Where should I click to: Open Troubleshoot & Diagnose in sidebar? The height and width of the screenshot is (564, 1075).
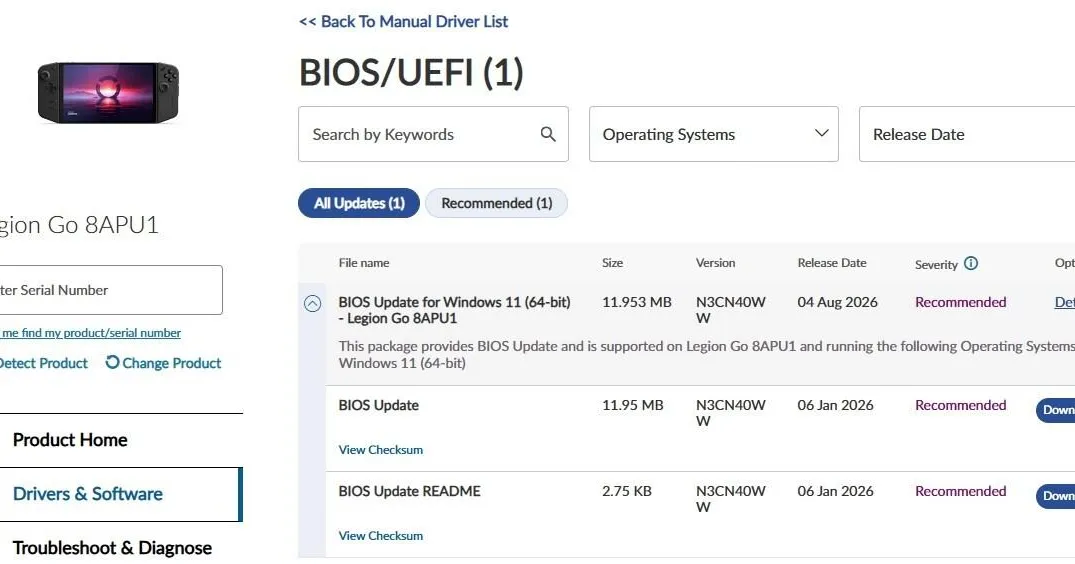(x=112, y=548)
